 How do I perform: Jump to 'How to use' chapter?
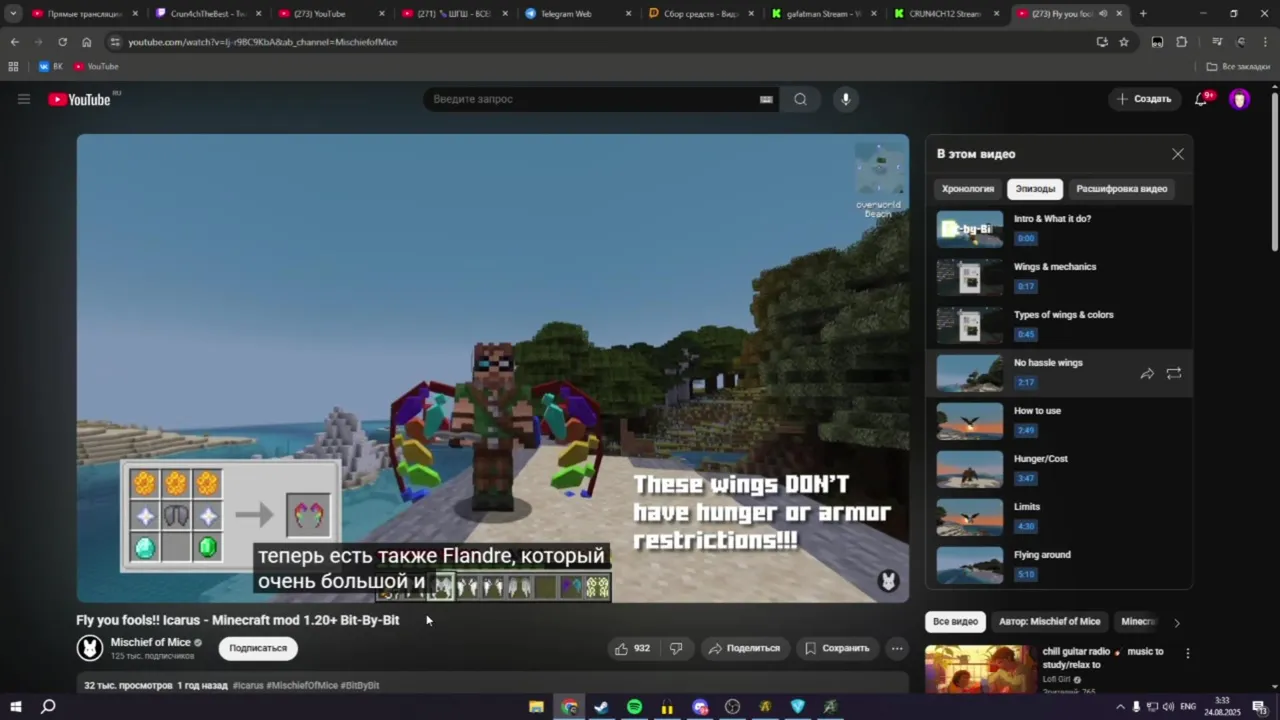click(x=1060, y=421)
